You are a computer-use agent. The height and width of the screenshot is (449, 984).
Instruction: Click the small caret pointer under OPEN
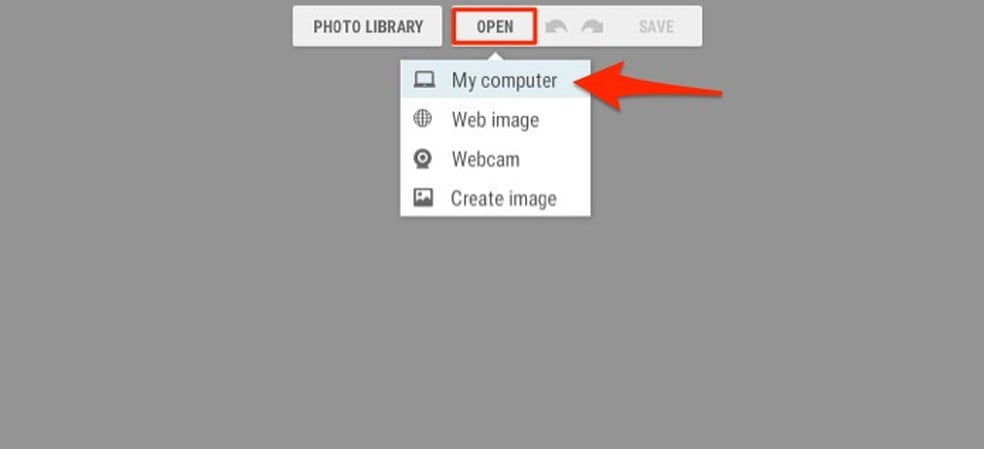tap(495, 56)
